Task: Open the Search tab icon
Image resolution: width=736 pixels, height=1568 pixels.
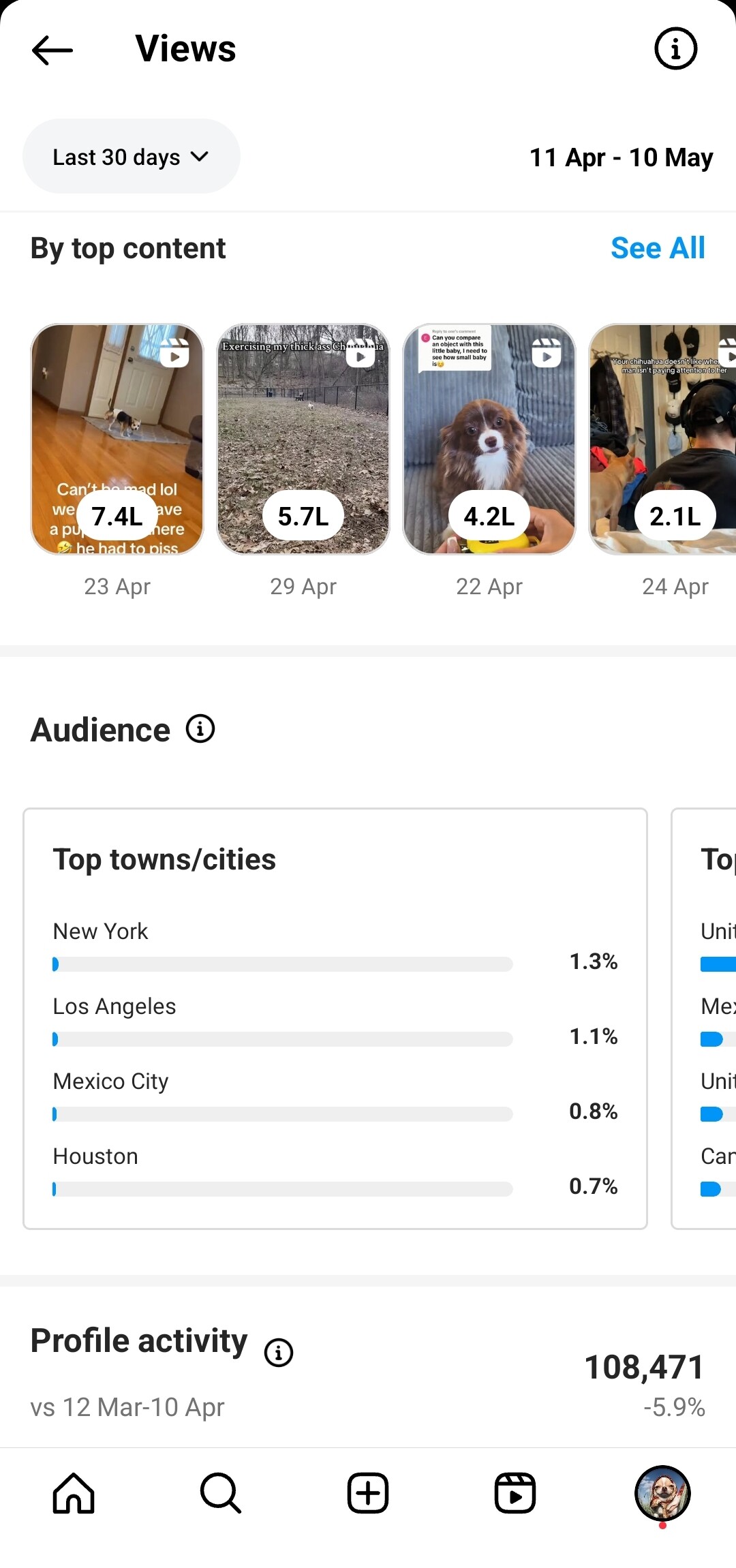Action: [221, 1493]
